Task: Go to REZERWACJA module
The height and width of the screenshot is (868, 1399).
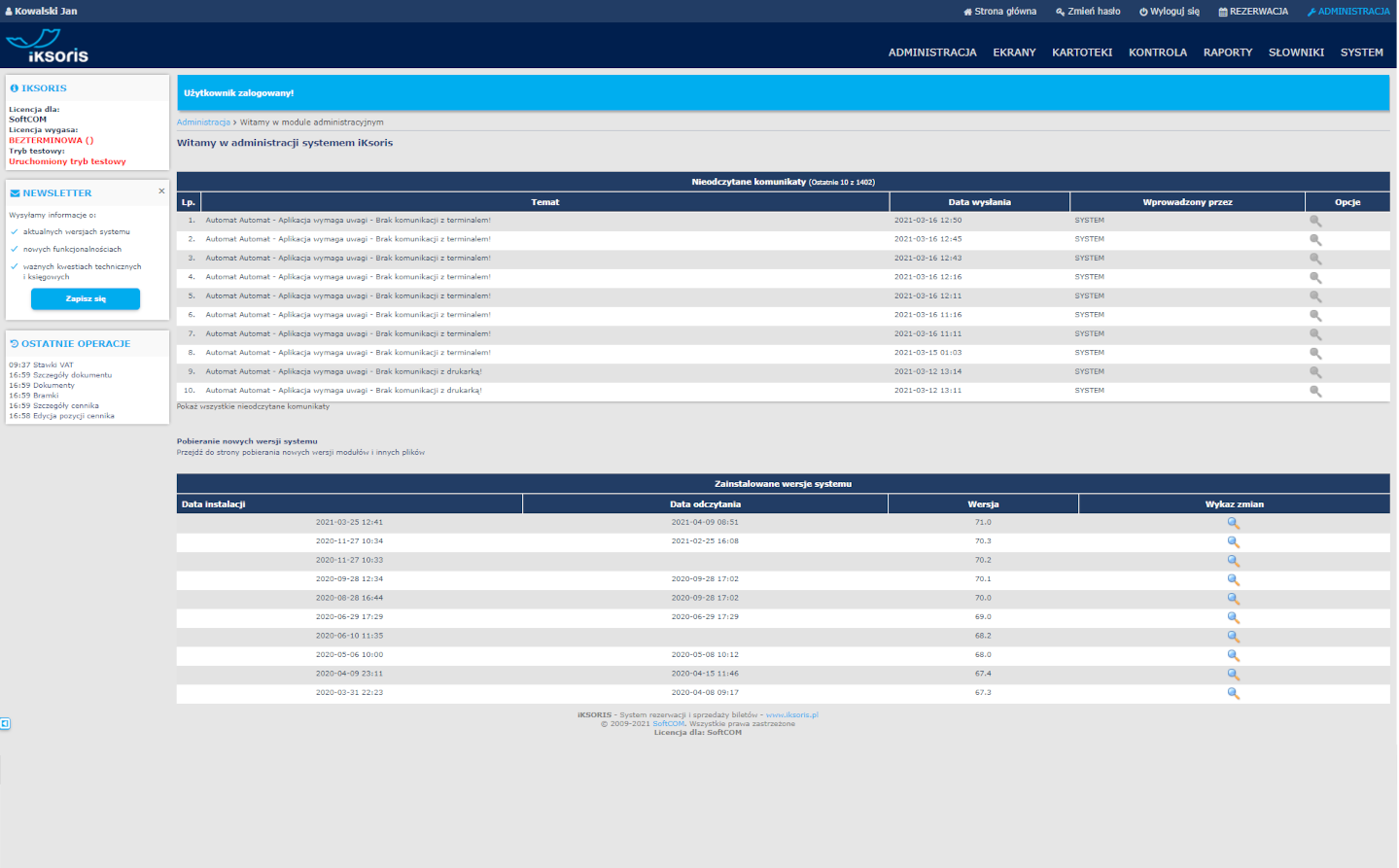Action: [1253, 12]
